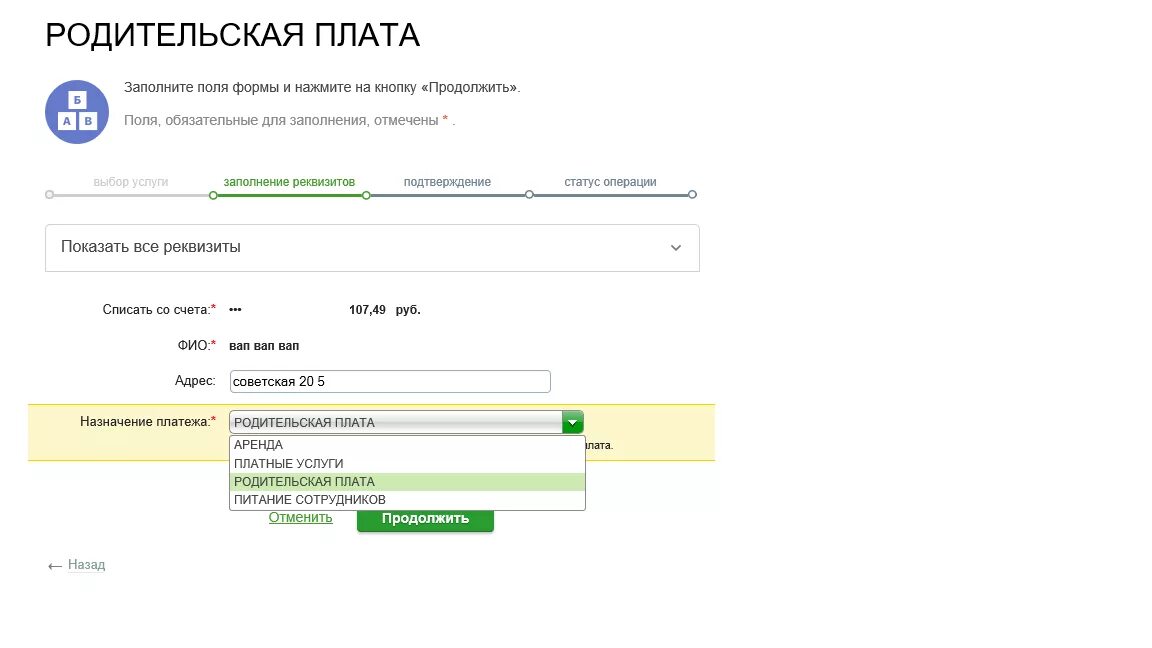Click the Продолжить button
This screenshot has height=648, width=1152.
(424, 518)
